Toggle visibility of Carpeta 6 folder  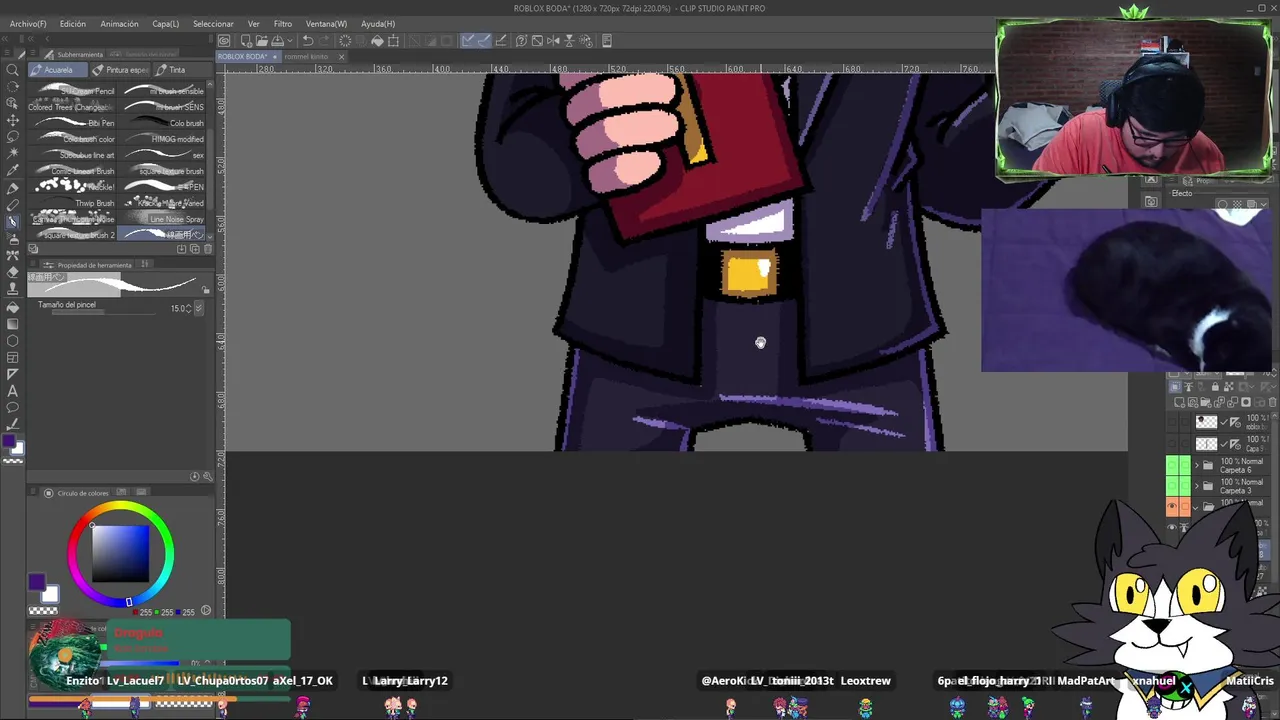click(1172, 465)
